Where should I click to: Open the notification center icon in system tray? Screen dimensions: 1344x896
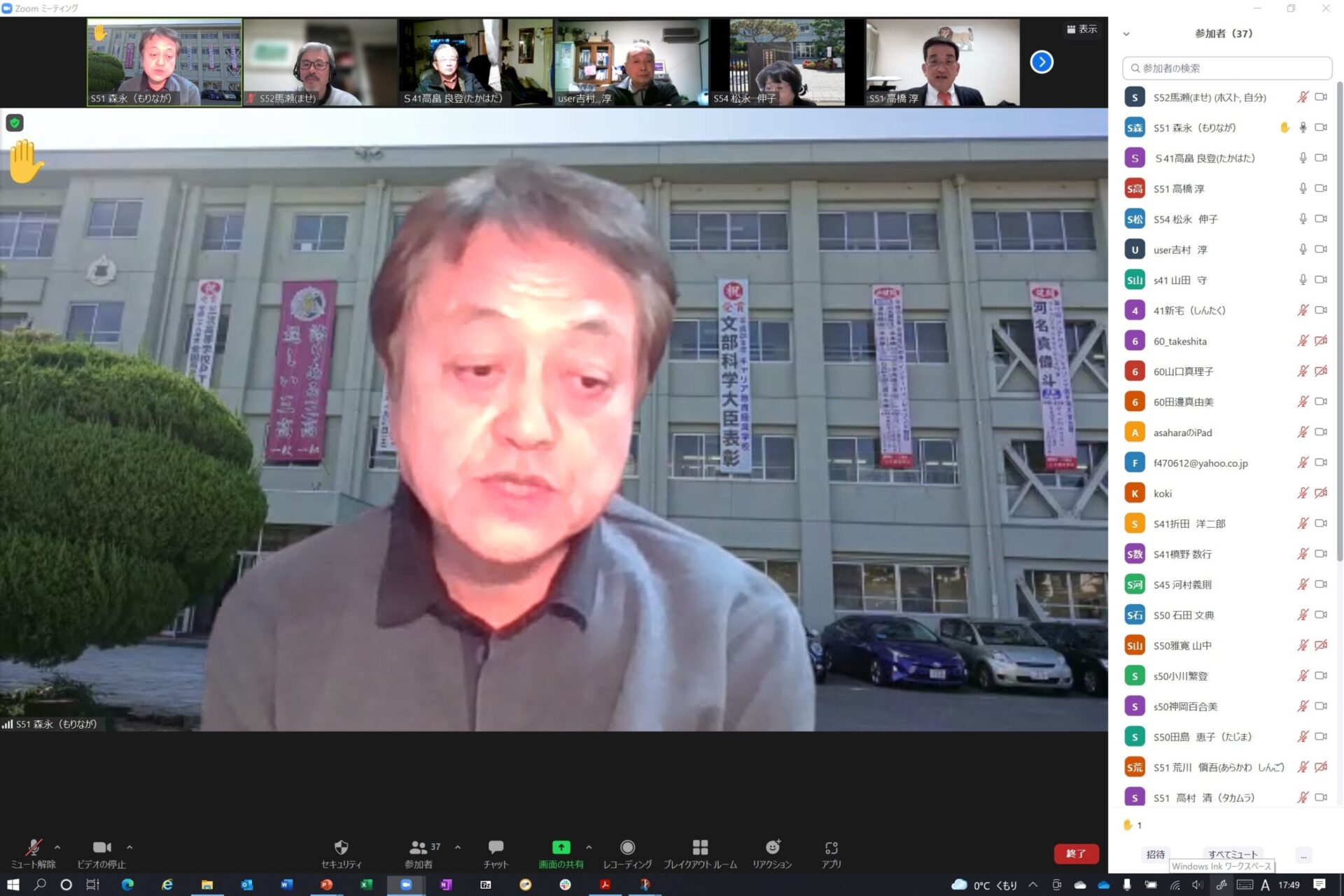[1319, 885]
